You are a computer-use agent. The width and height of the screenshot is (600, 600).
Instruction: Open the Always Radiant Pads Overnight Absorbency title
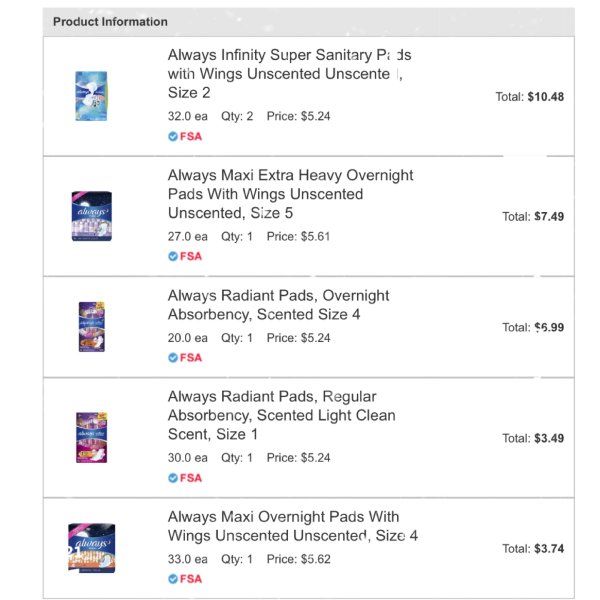point(278,305)
